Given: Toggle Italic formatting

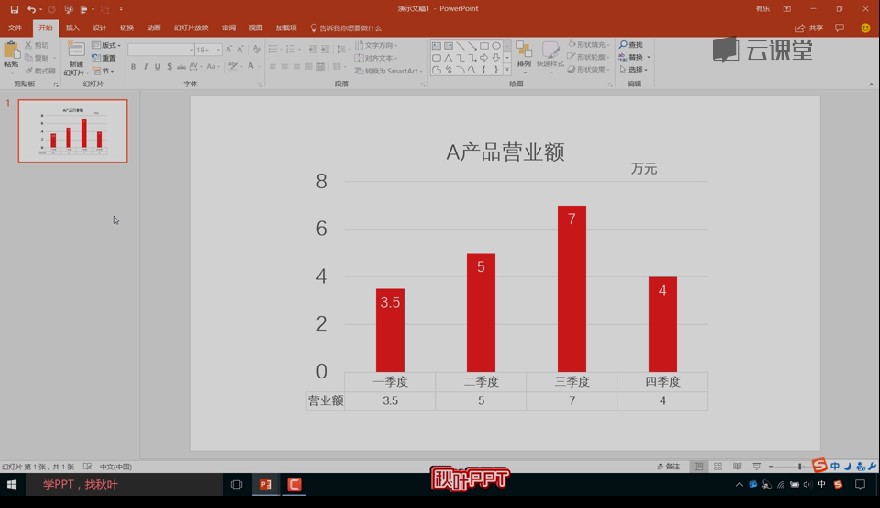Looking at the screenshot, I should (145, 67).
